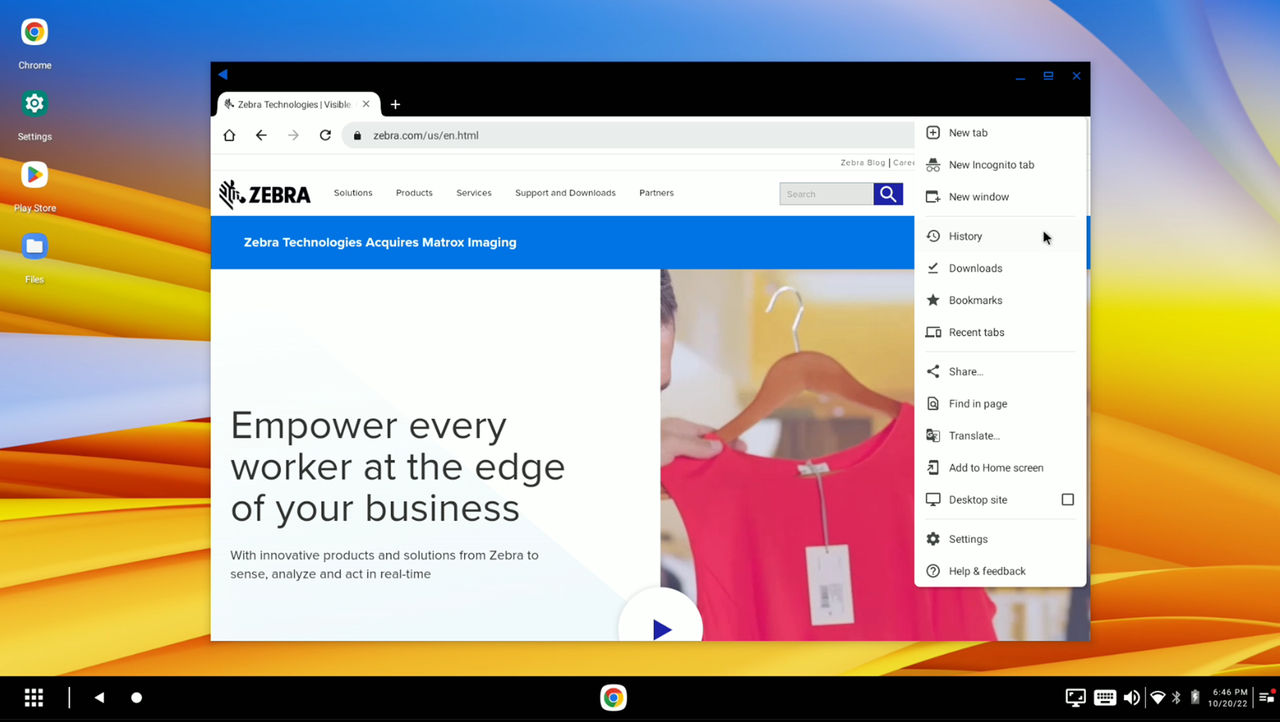Viewport: 1280px width, 722px height.
Task: Click the Wi-Fi tray icon
Action: point(1158,698)
